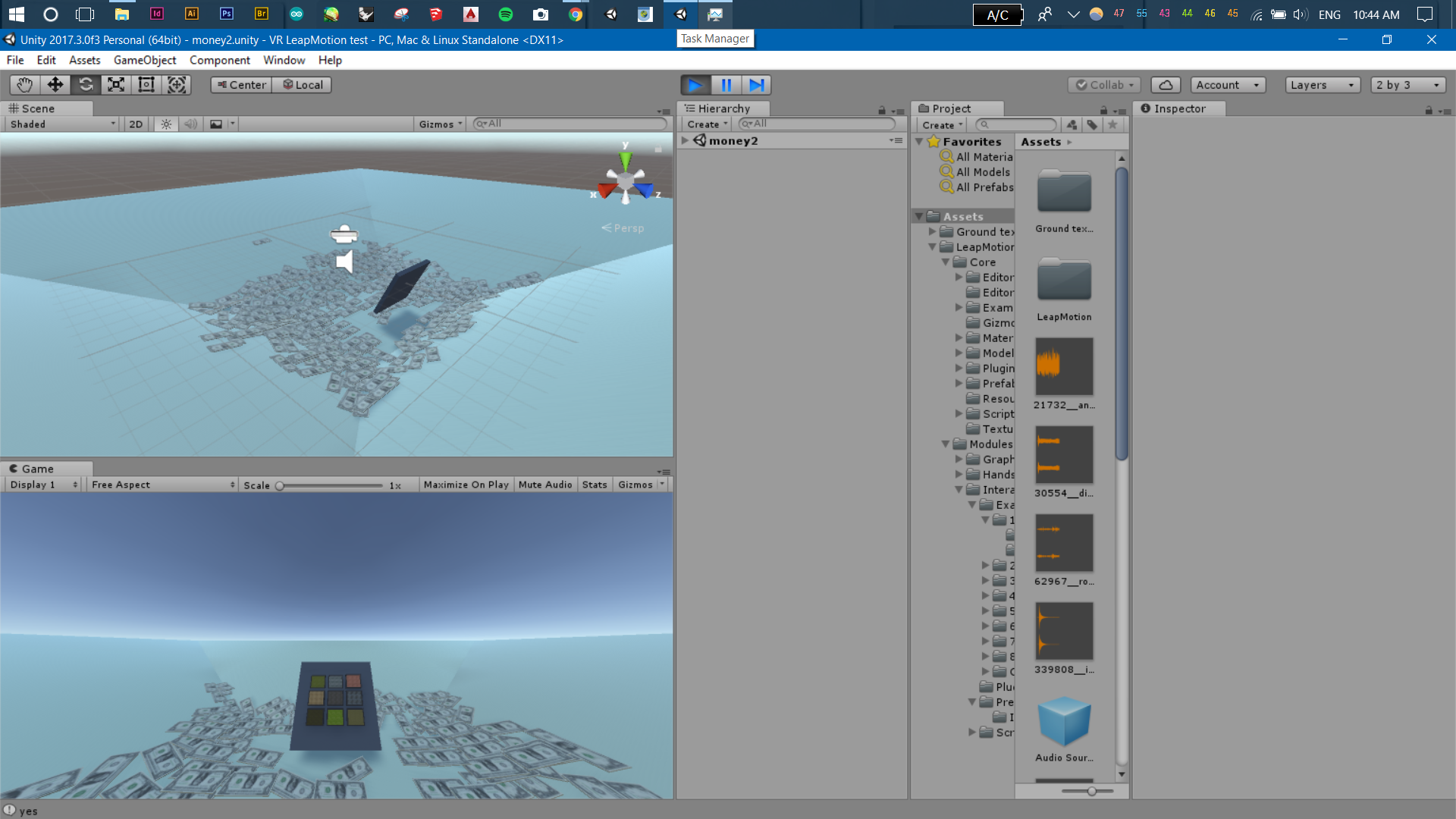Open the cloud services icon
The width and height of the screenshot is (1456, 819).
click(1166, 85)
